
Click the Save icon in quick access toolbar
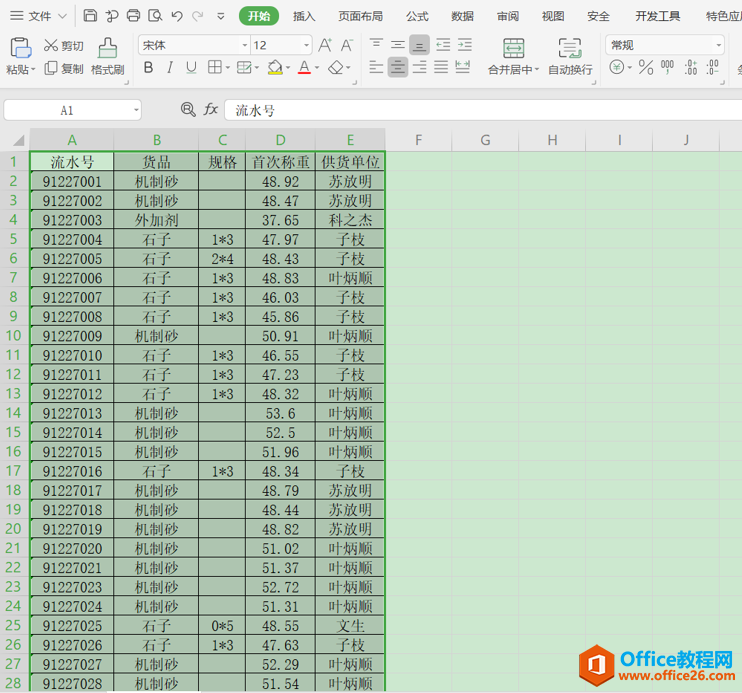pos(90,16)
